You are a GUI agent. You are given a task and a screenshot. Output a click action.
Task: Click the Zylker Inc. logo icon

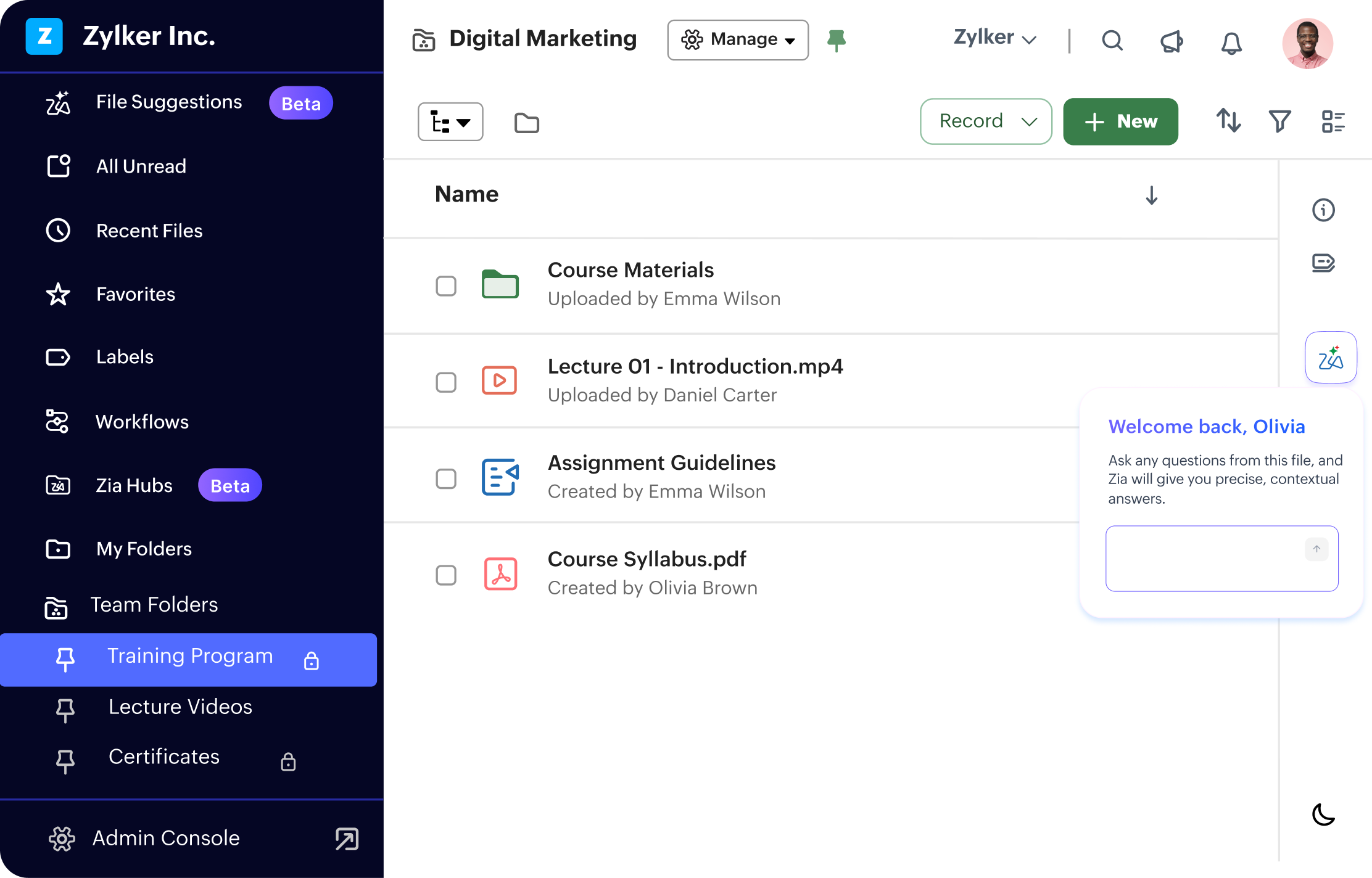(44, 36)
